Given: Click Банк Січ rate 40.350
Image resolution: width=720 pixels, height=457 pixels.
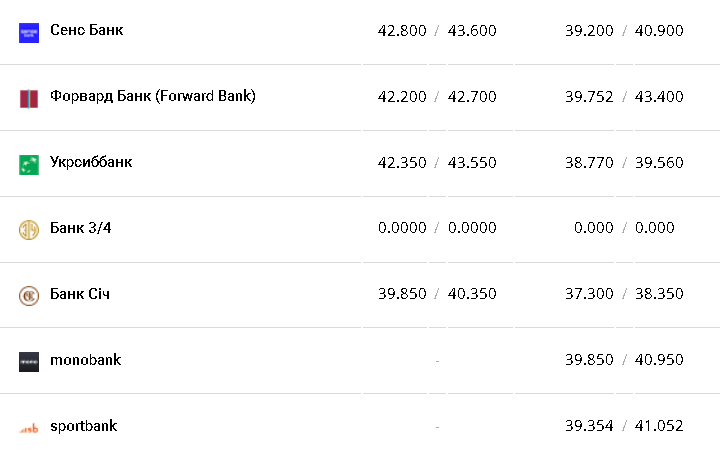Looking at the screenshot, I should click(x=472, y=294).
